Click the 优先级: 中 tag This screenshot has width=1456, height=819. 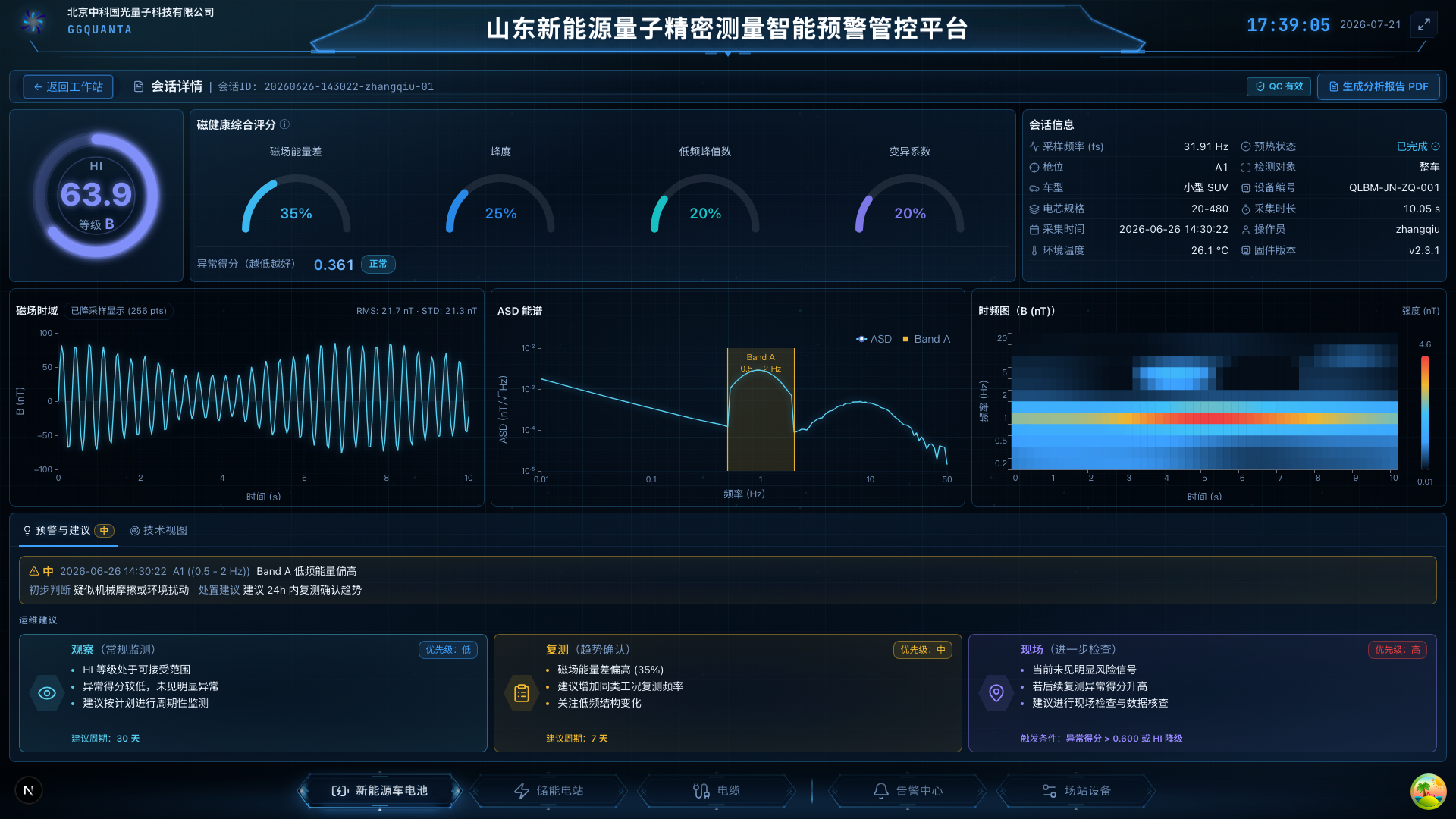[923, 650]
